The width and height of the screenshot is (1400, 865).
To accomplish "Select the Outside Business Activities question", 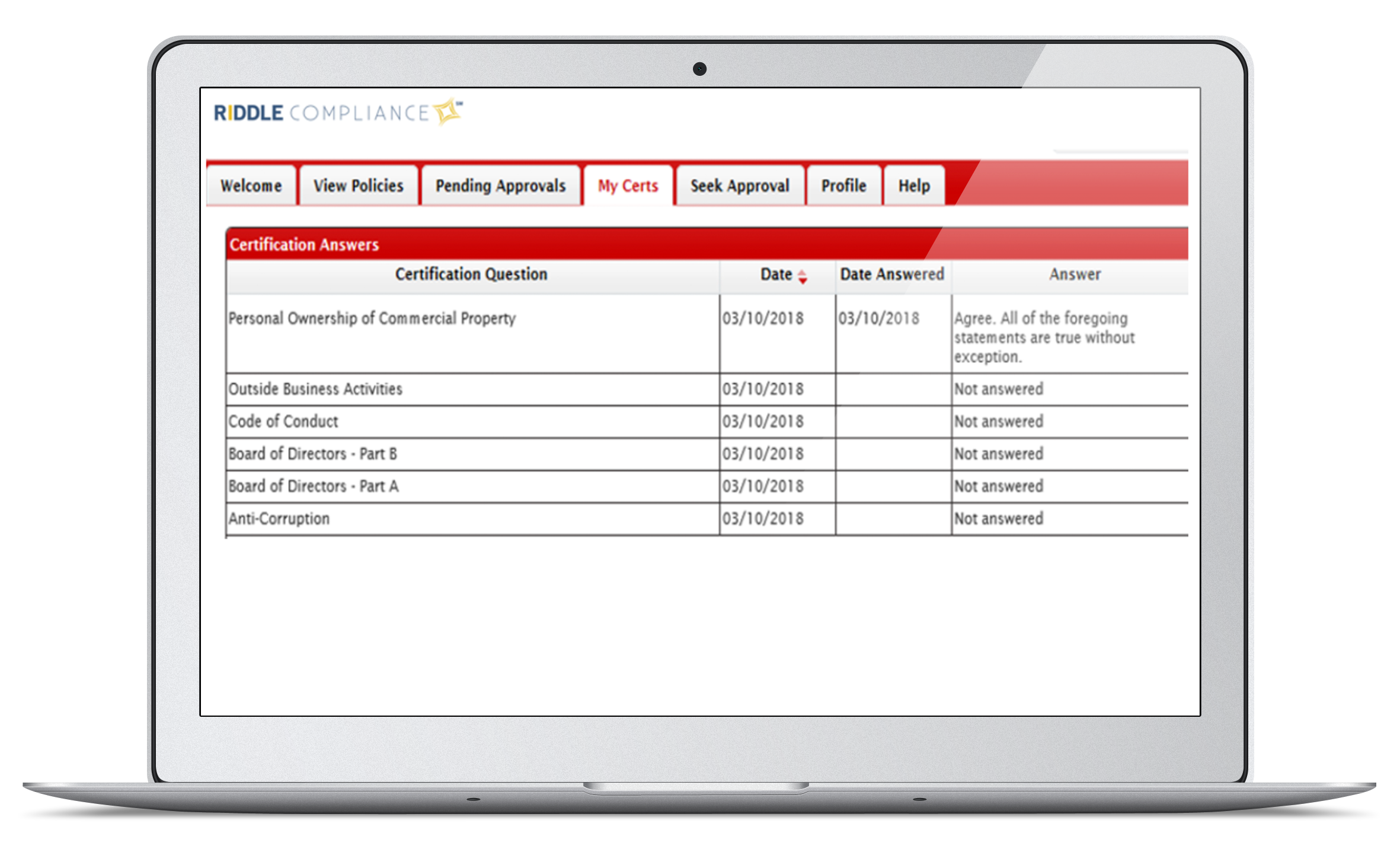I will click(315, 389).
